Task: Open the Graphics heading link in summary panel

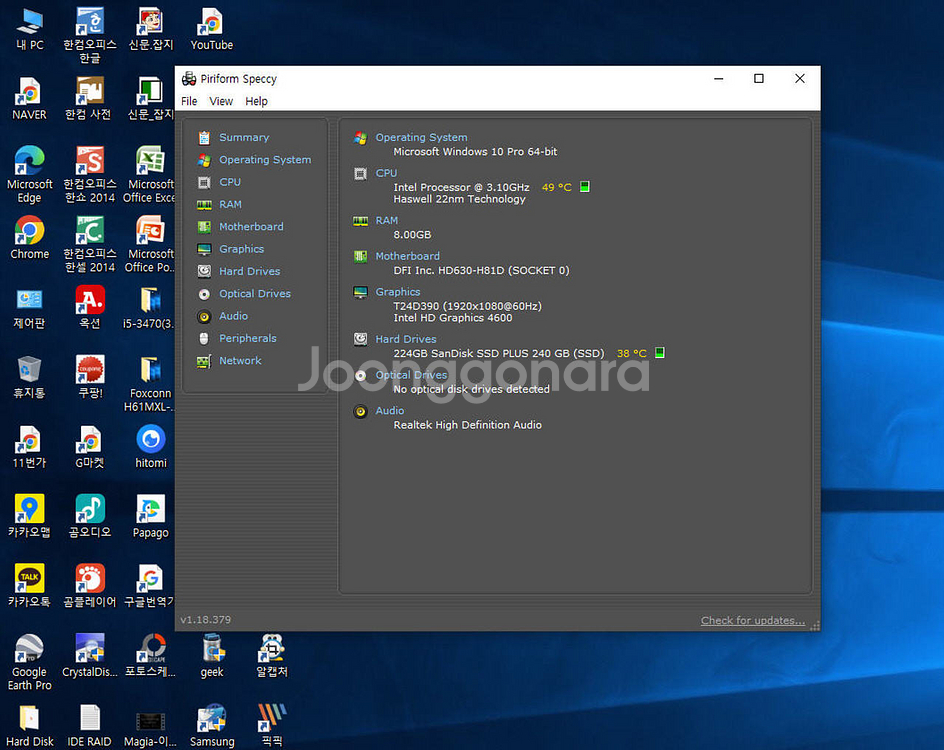Action: (x=398, y=291)
